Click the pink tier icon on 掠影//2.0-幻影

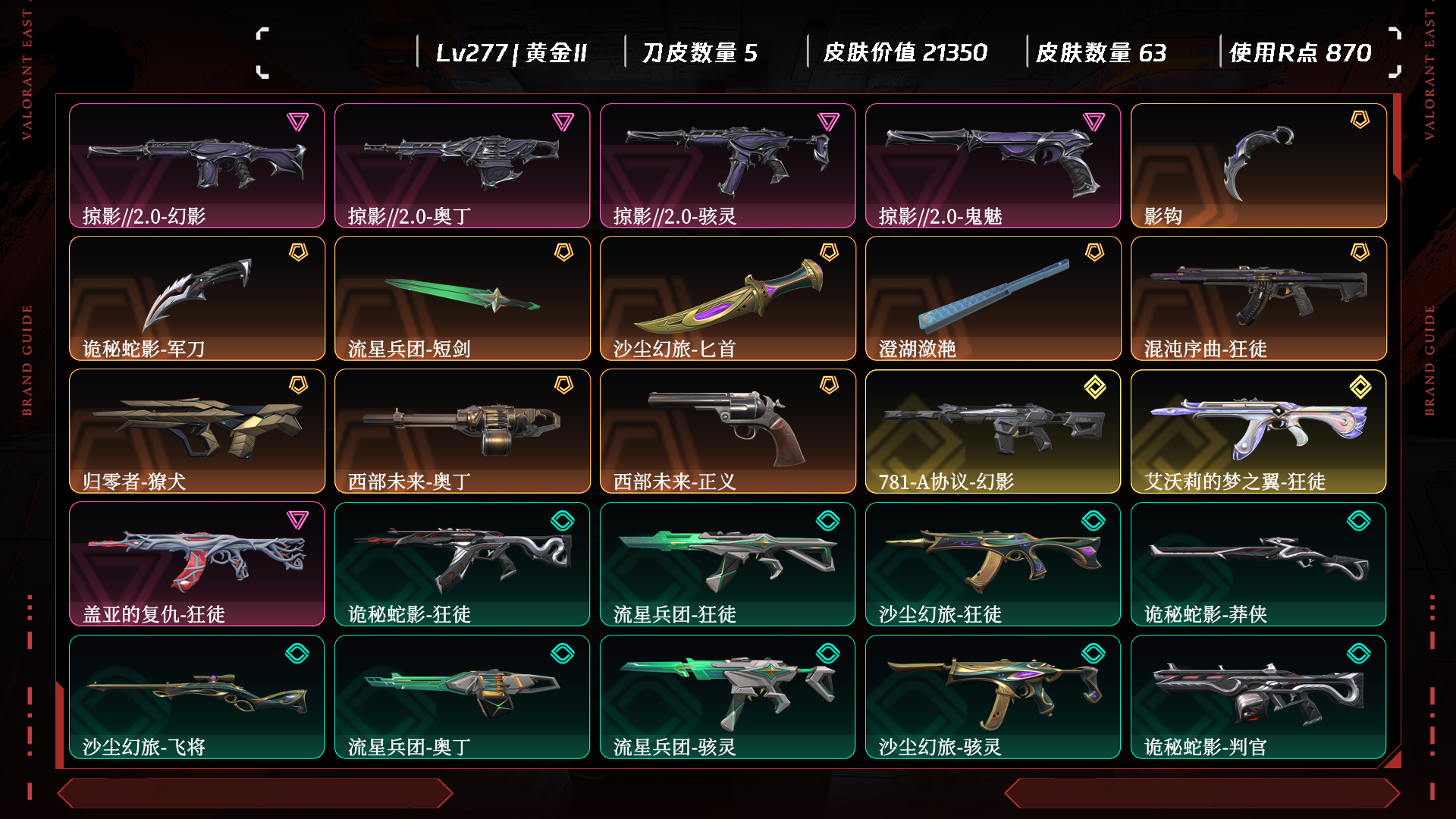click(x=297, y=121)
